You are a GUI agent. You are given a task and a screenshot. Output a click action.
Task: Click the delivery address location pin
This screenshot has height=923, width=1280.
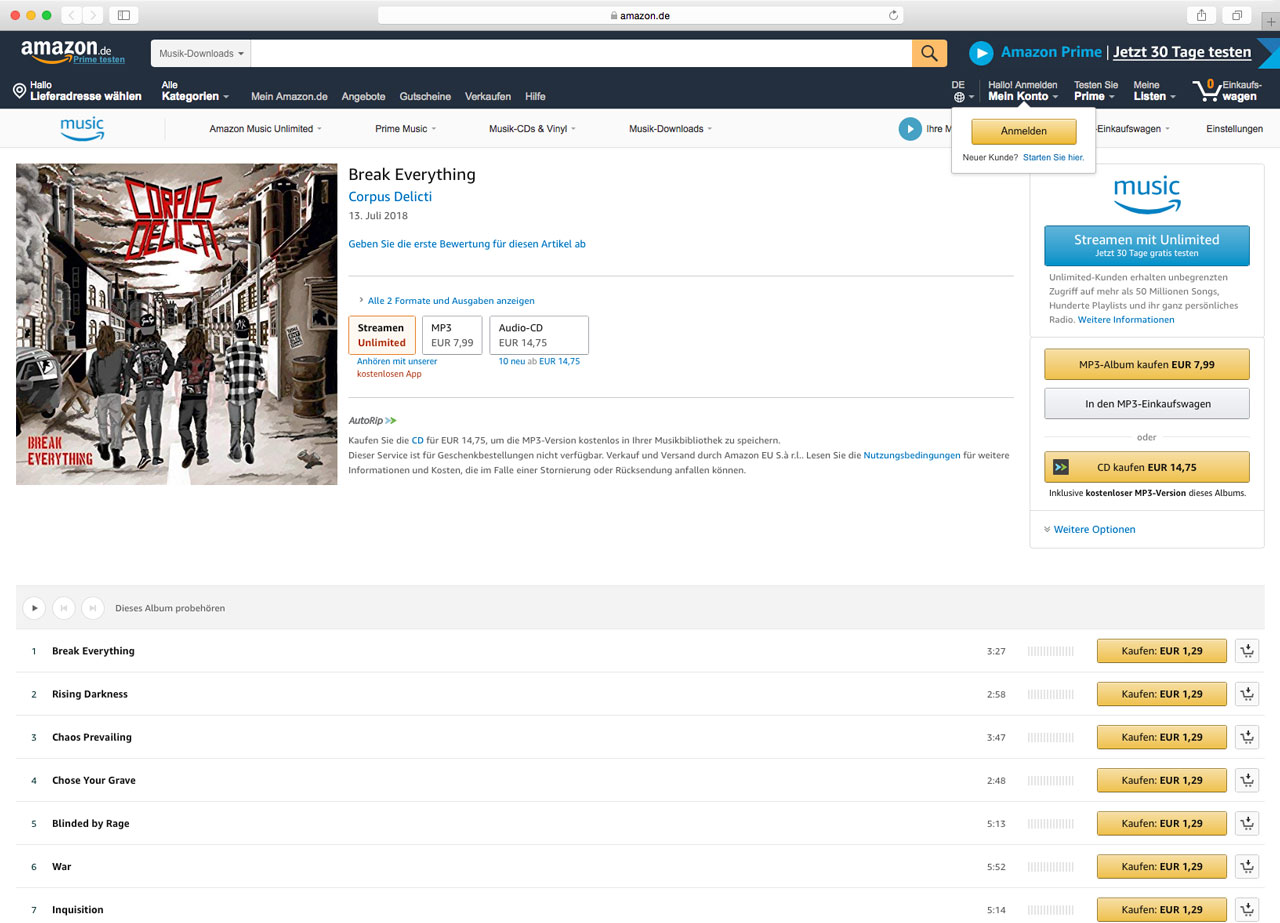[x=19, y=91]
